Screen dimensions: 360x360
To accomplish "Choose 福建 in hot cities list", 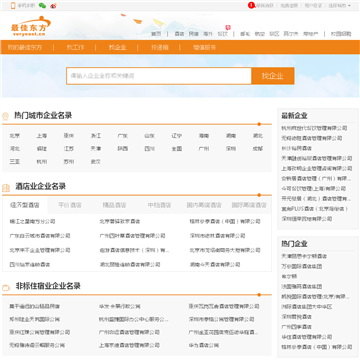I will tap(42, 149).
